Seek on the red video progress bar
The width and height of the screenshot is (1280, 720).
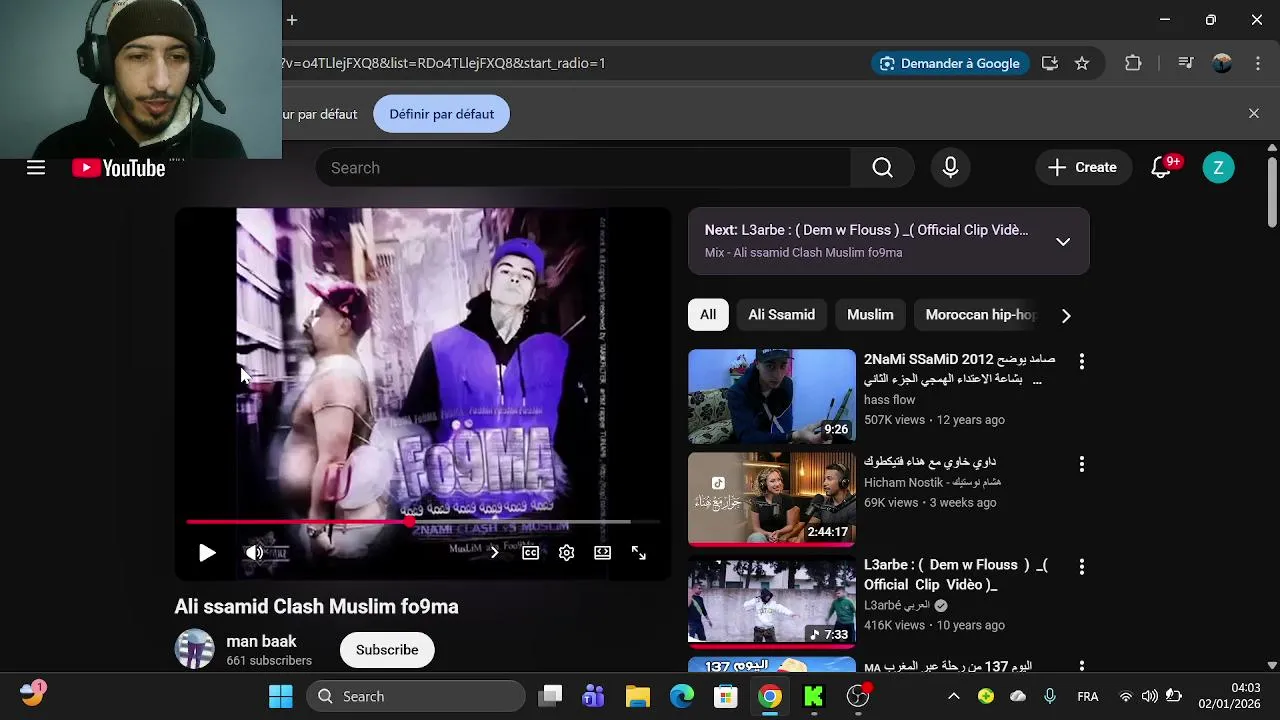pyautogui.click(x=423, y=522)
